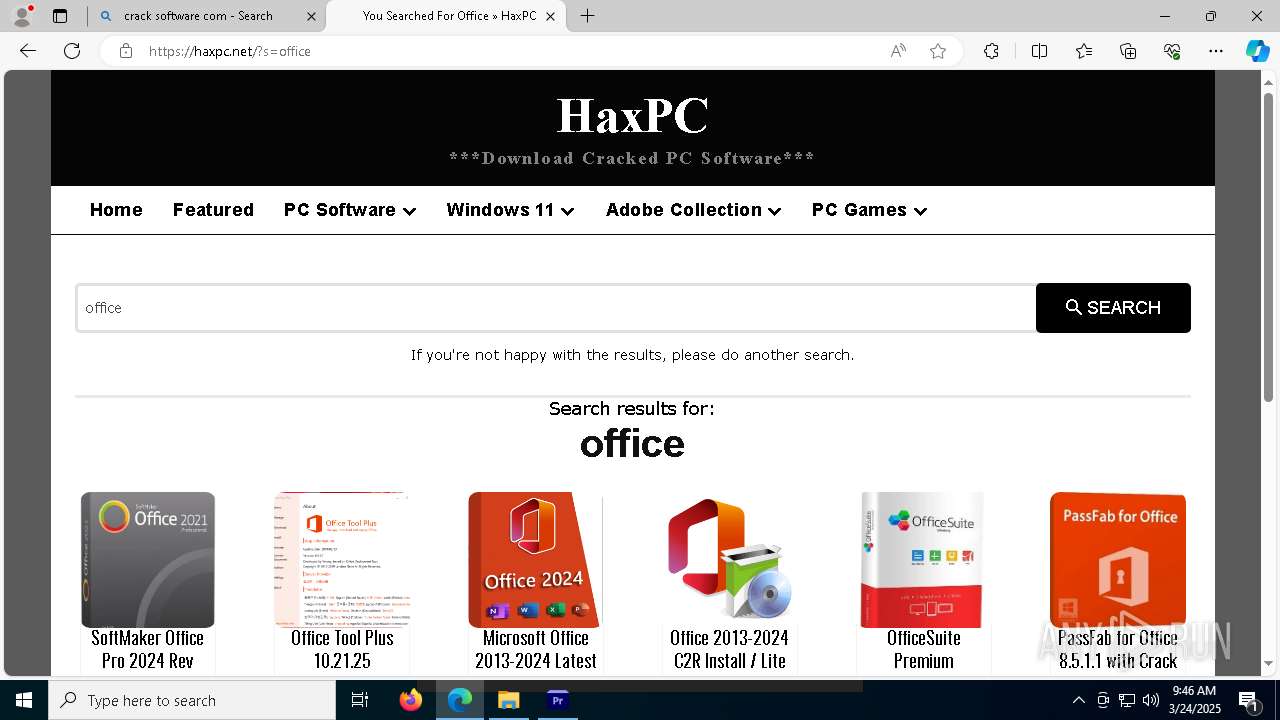The height and width of the screenshot is (720, 1280).
Task: Open Office 2024 box thumbnail
Action: click(x=535, y=560)
